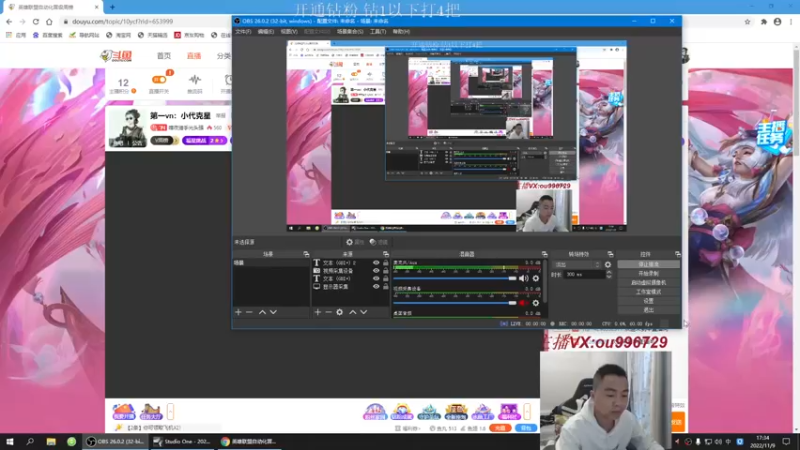Image resolution: width=800 pixels, height=450 pixels.
Task: Adjust the video capture device volume slider
Action: pos(455,303)
